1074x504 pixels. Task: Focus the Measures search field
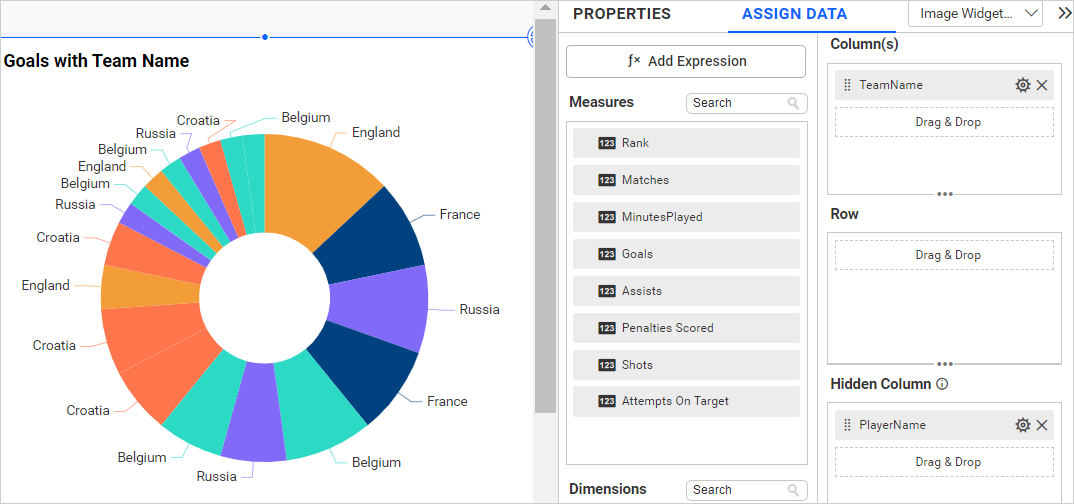coord(735,103)
